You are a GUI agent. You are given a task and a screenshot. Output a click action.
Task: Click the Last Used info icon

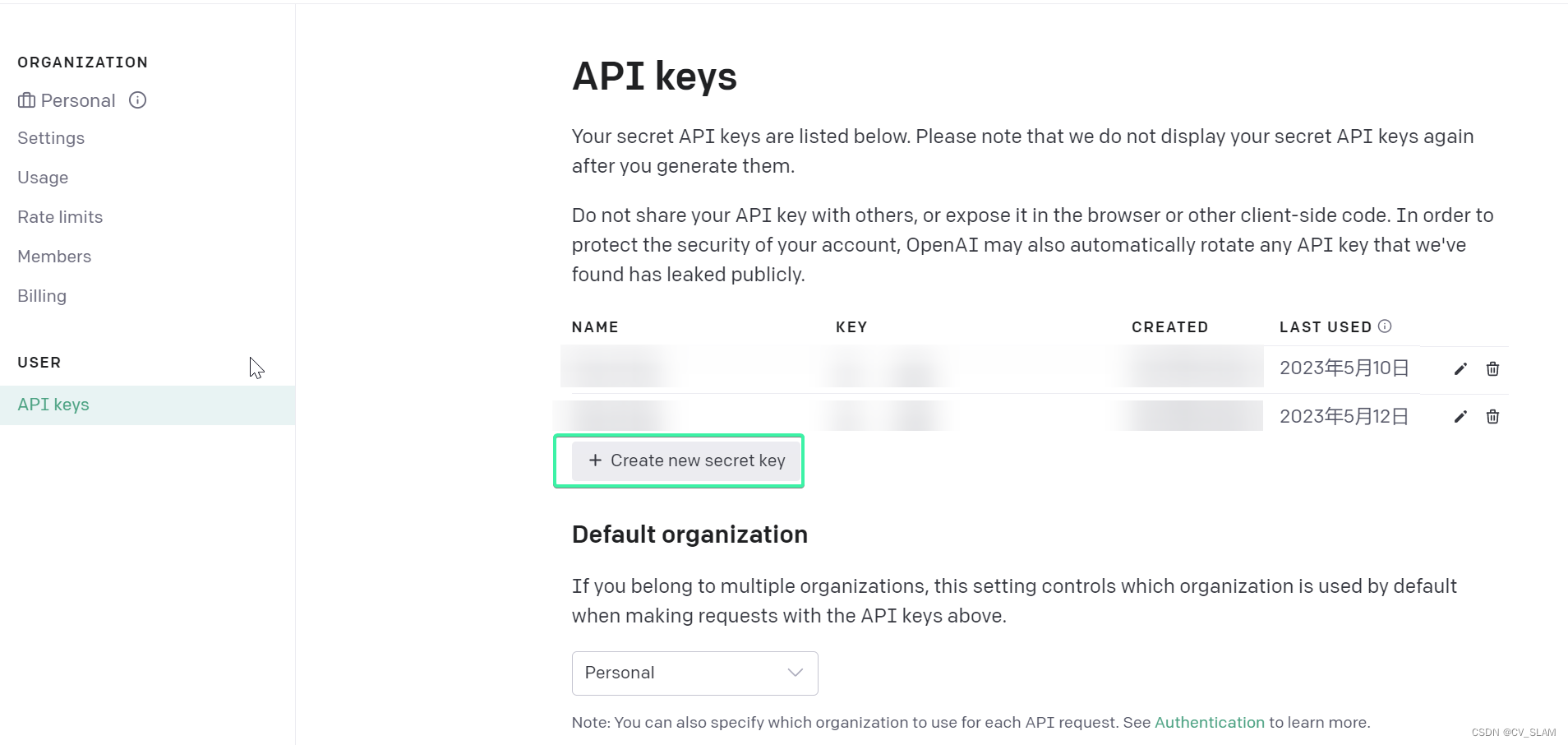pos(1385,326)
